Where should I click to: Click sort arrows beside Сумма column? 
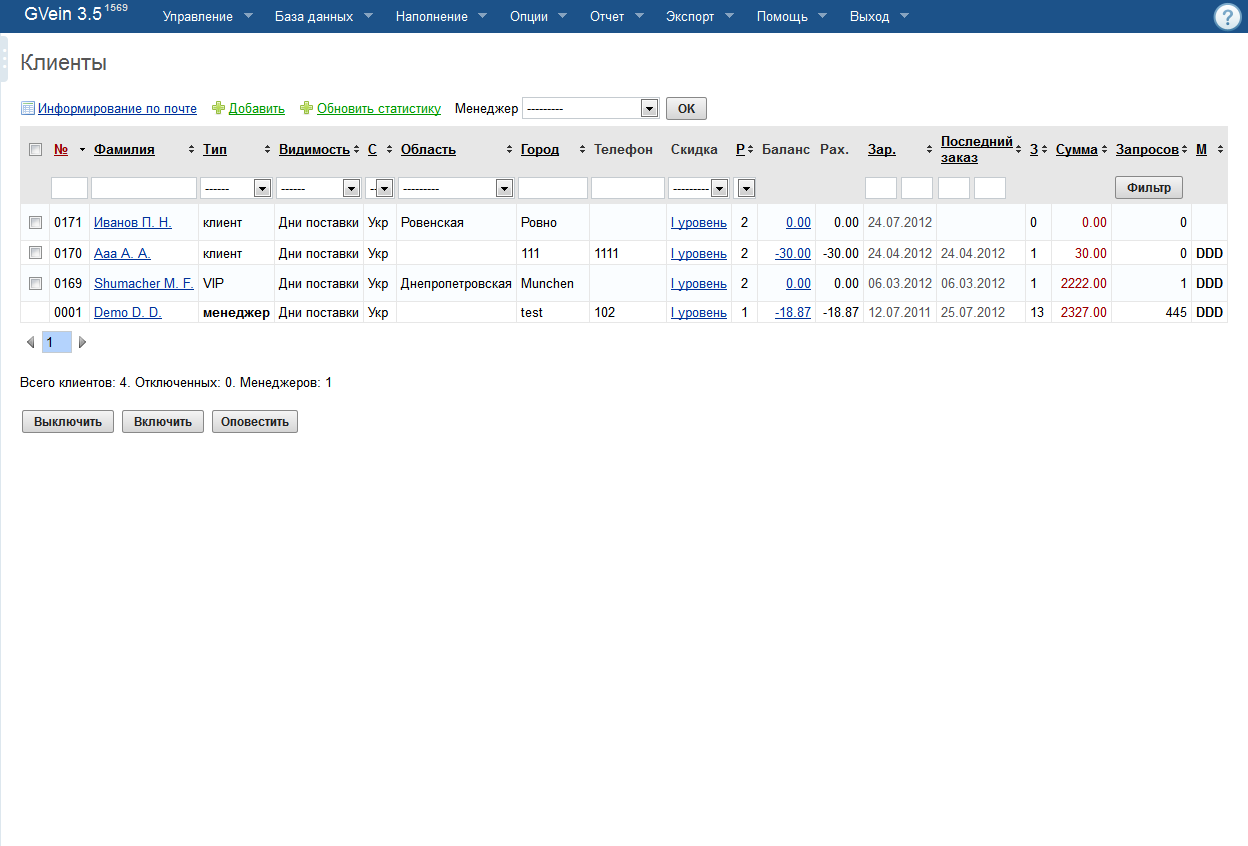click(x=1106, y=150)
